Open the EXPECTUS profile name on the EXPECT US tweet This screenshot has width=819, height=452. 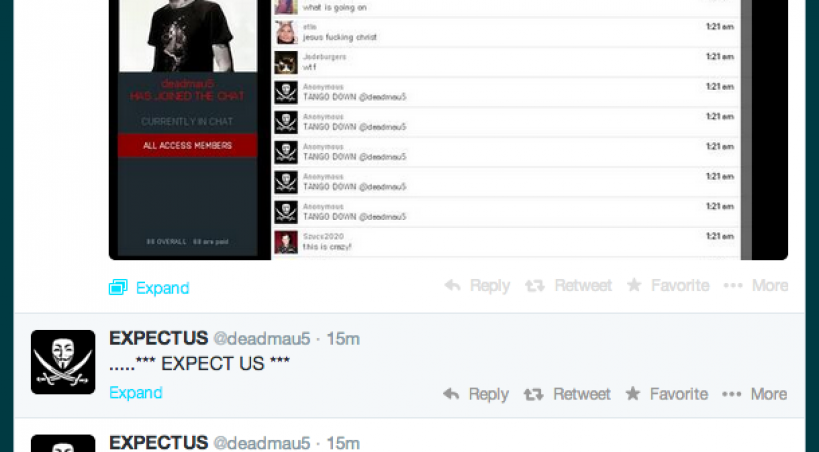(x=159, y=338)
